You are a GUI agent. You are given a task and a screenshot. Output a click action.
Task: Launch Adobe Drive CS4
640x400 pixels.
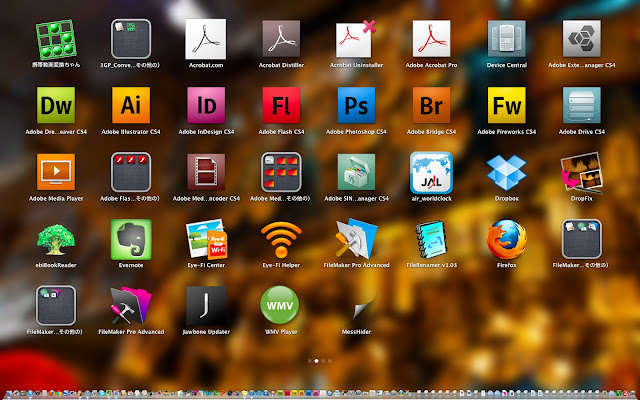click(x=582, y=105)
